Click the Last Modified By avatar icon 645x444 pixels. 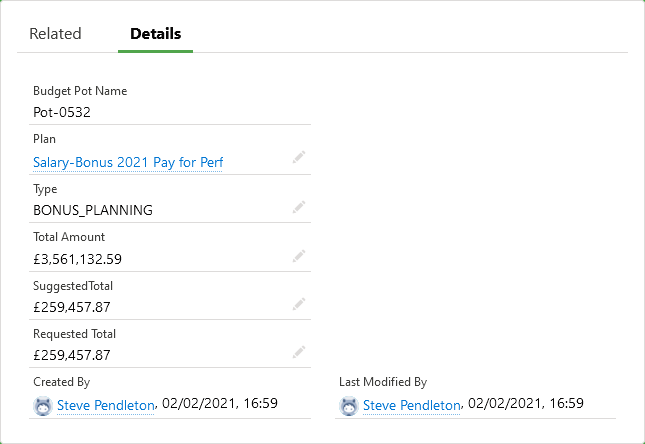click(349, 405)
